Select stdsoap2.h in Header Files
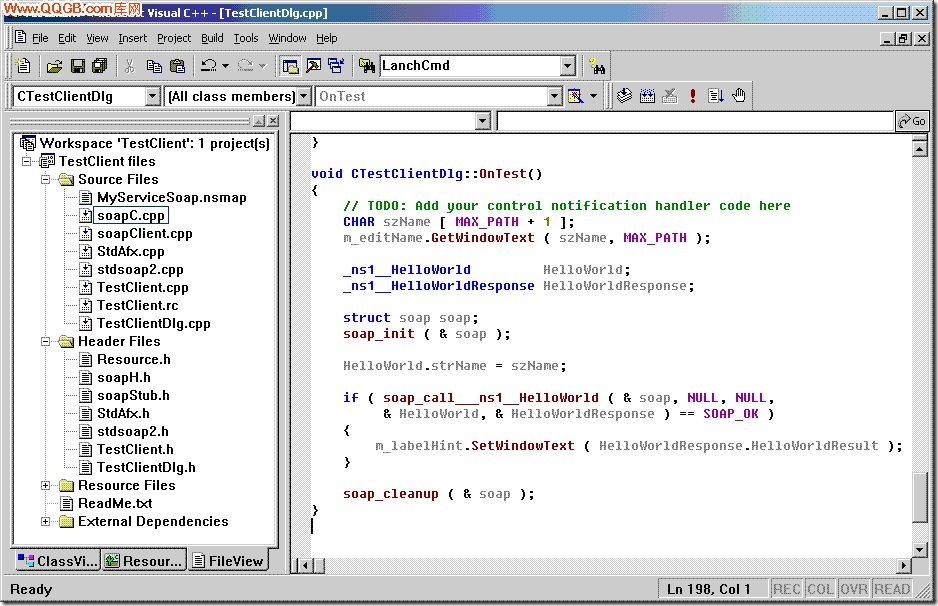Image resolution: width=938 pixels, height=606 pixels. (x=133, y=431)
